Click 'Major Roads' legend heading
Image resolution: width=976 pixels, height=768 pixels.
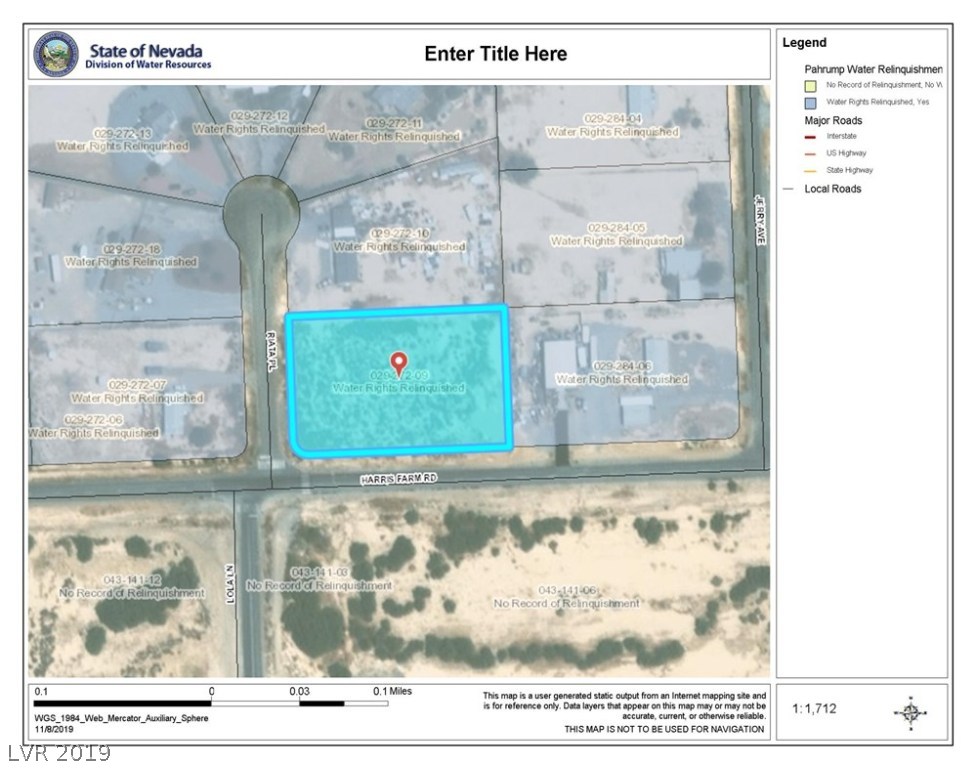tap(833, 120)
